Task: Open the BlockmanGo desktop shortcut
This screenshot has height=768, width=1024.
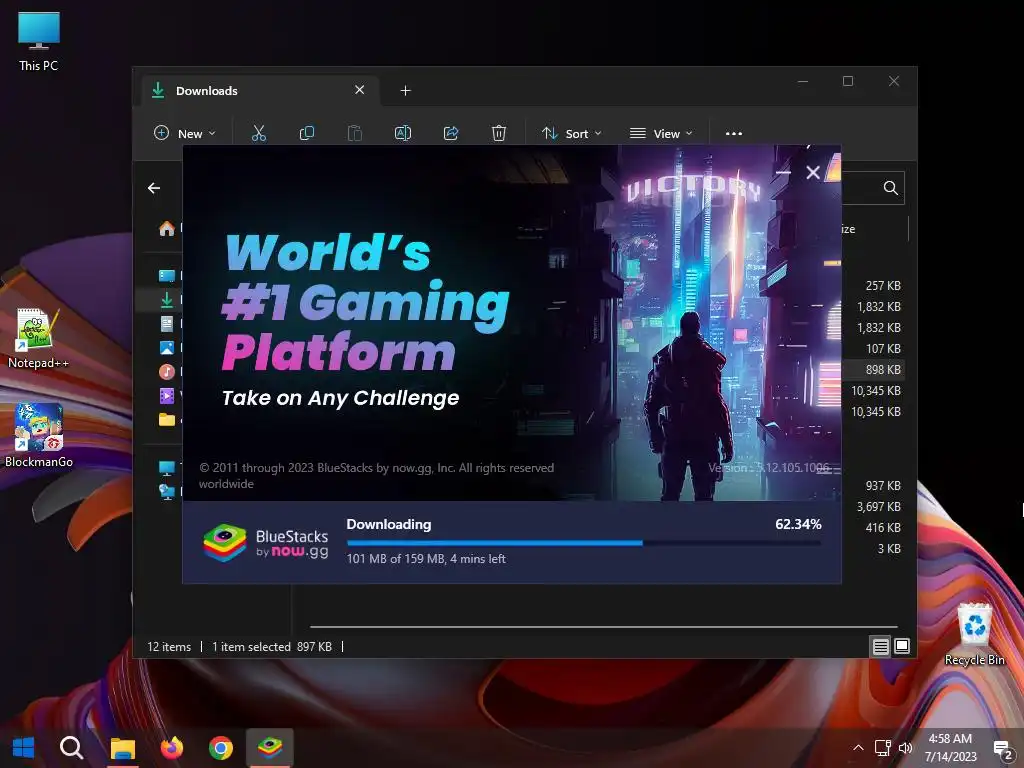Action: 39,436
